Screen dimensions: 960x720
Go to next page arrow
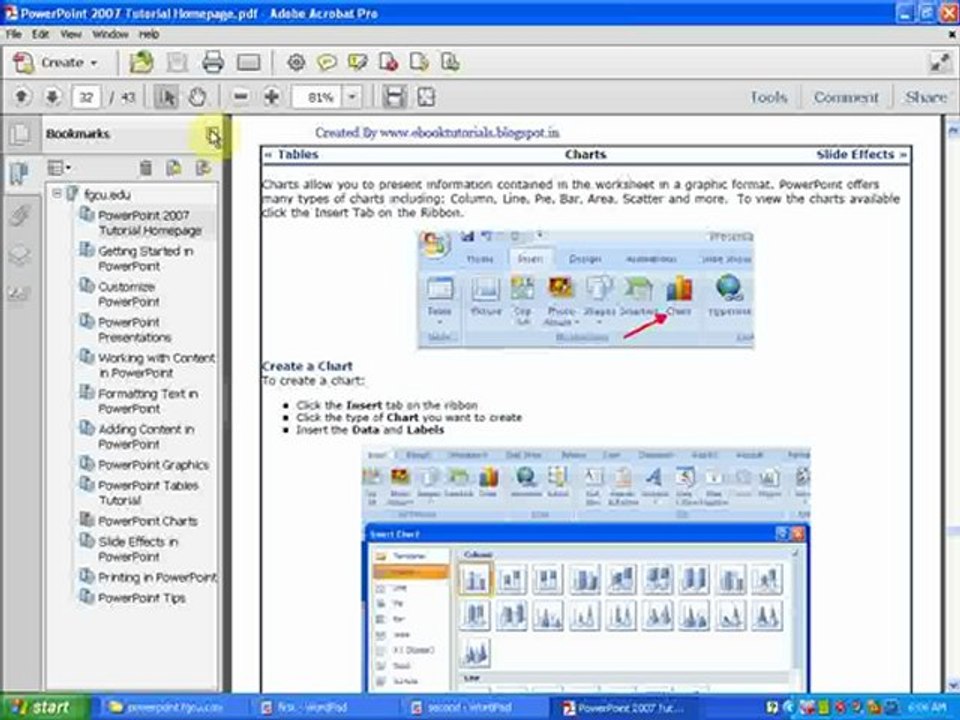52,97
